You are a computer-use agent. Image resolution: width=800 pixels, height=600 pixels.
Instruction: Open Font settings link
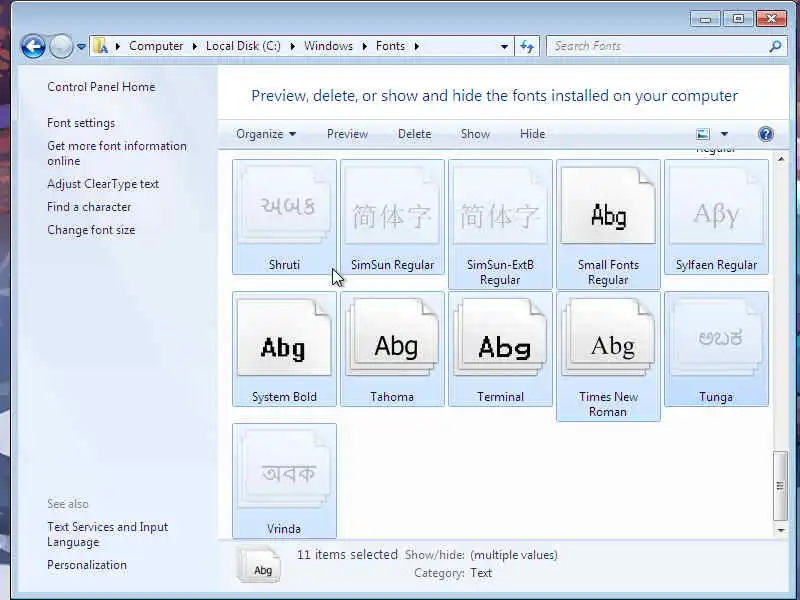tap(81, 123)
